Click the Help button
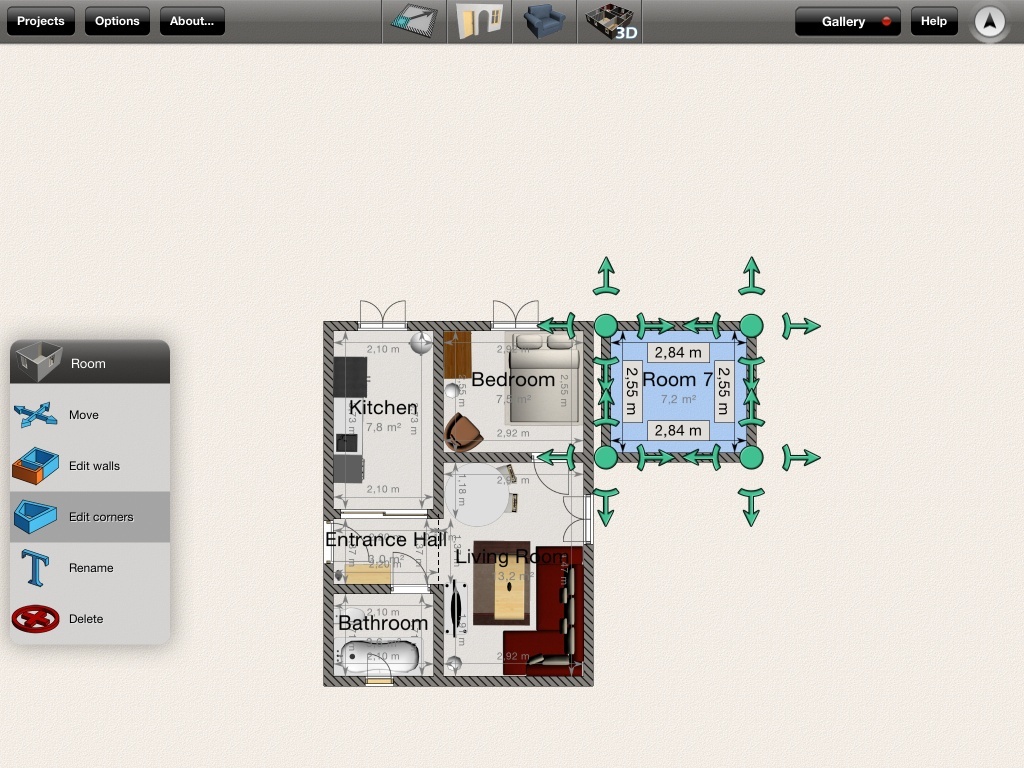The image size is (1024, 768). tap(933, 20)
